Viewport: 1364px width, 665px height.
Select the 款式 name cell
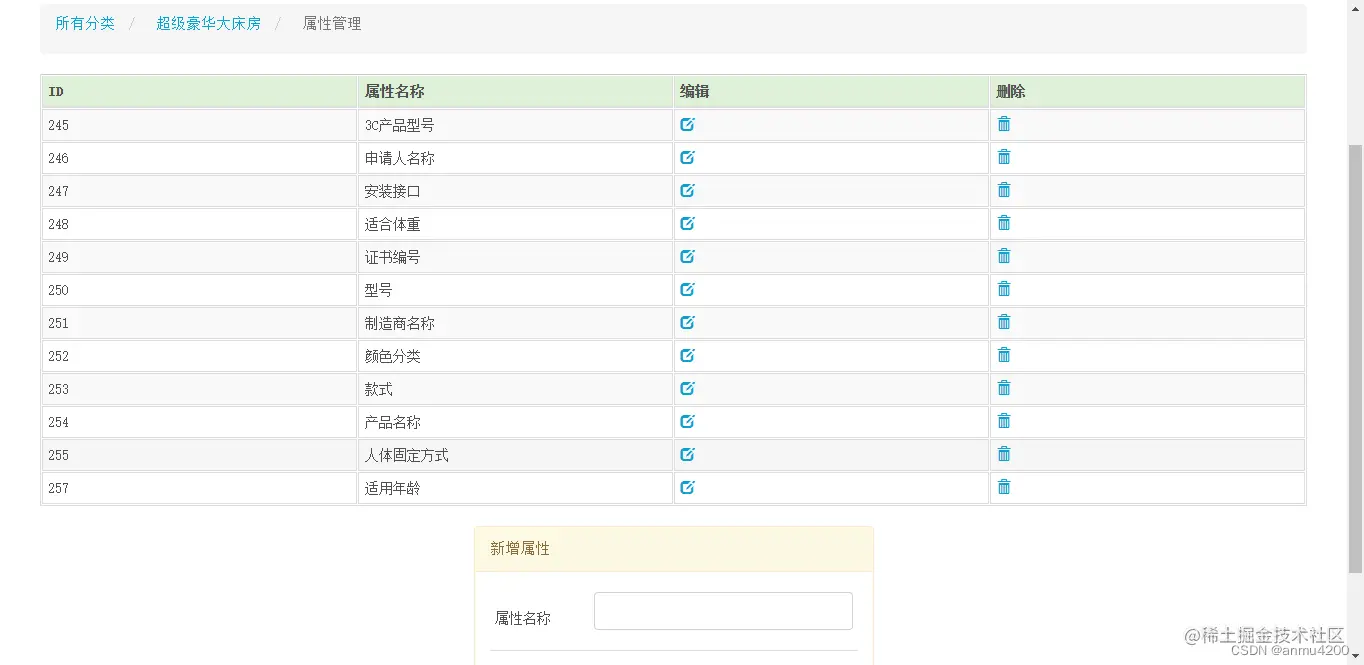coord(516,389)
